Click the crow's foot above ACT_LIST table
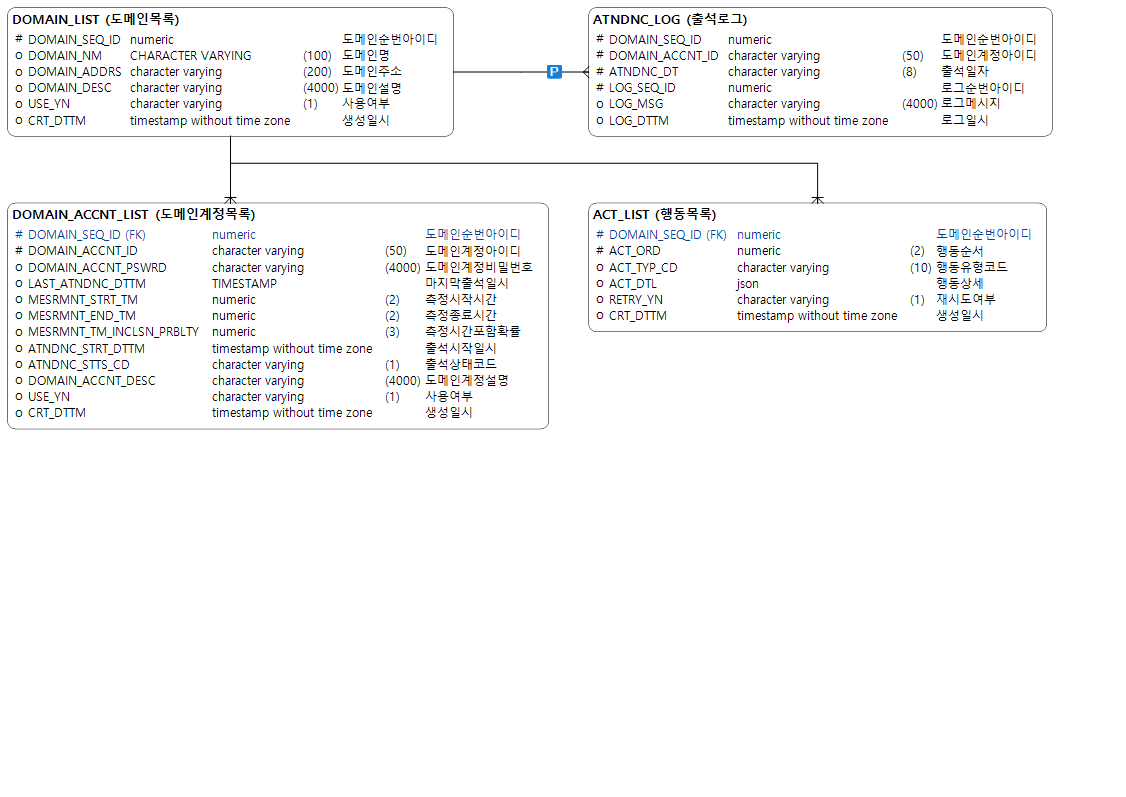1126x797 pixels. [817, 198]
